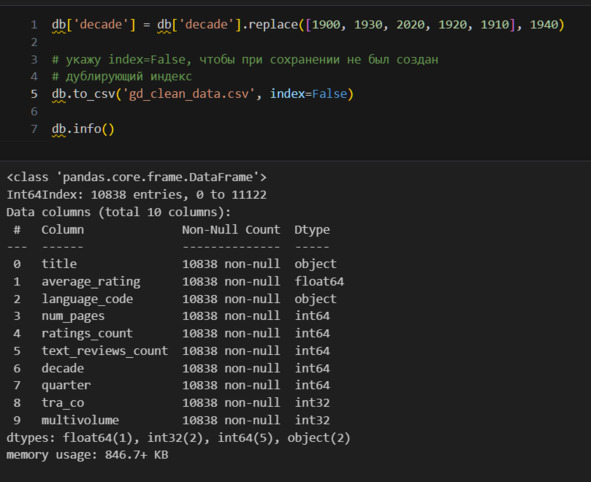Viewport: 591px width, 482px height.
Task: Click line number 5 in the code gutter
Action: [34, 94]
